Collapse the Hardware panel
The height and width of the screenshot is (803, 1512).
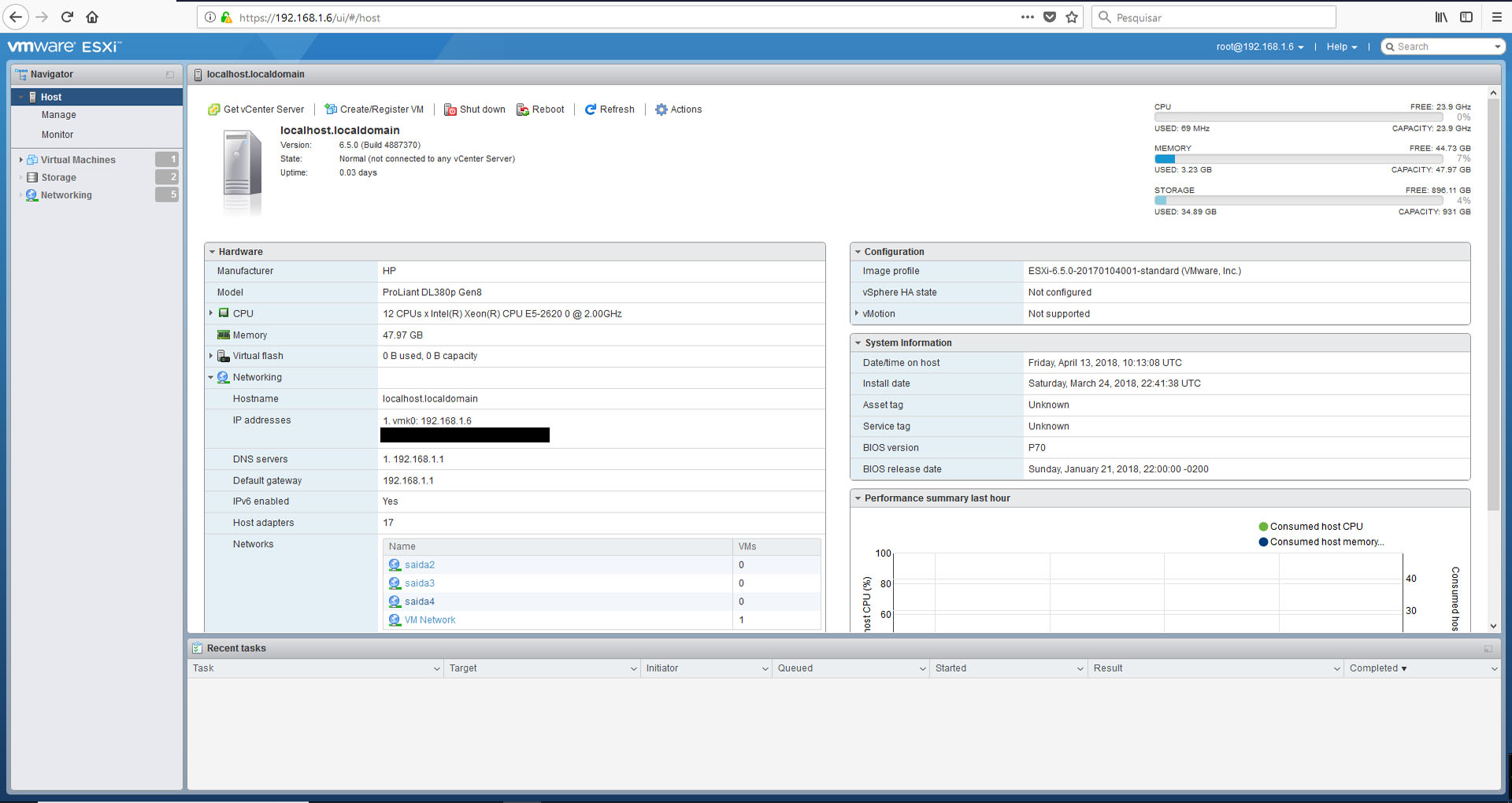tap(213, 252)
